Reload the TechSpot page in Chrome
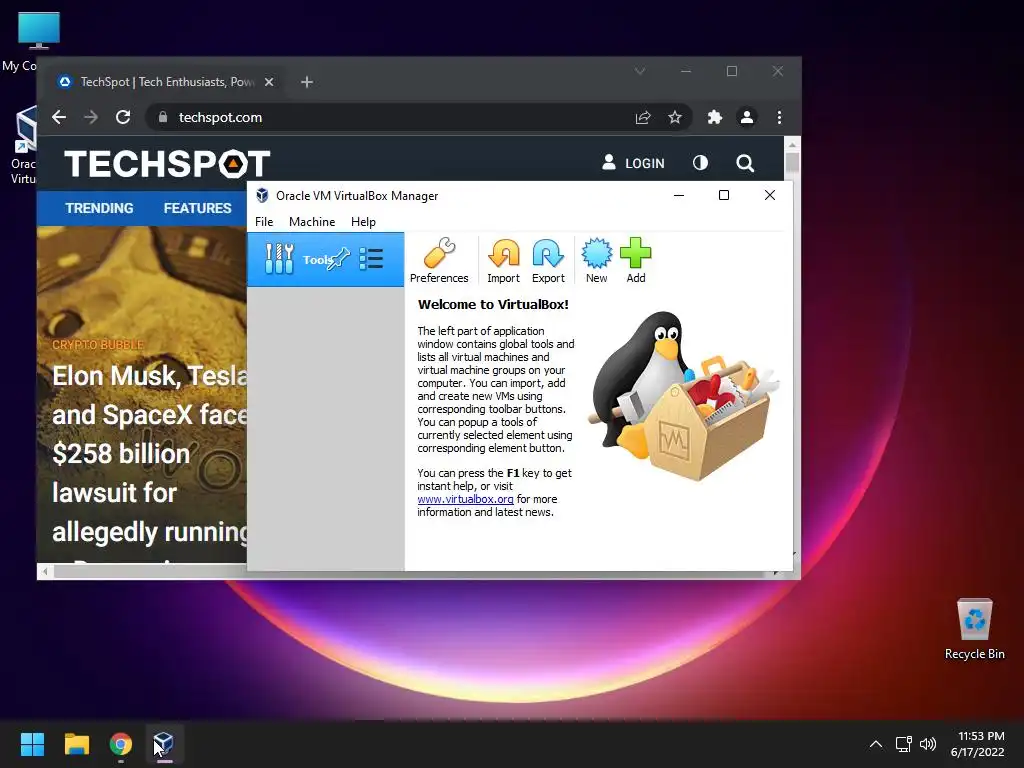The height and width of the screenshot is (768, 1024). pos(123,117)
